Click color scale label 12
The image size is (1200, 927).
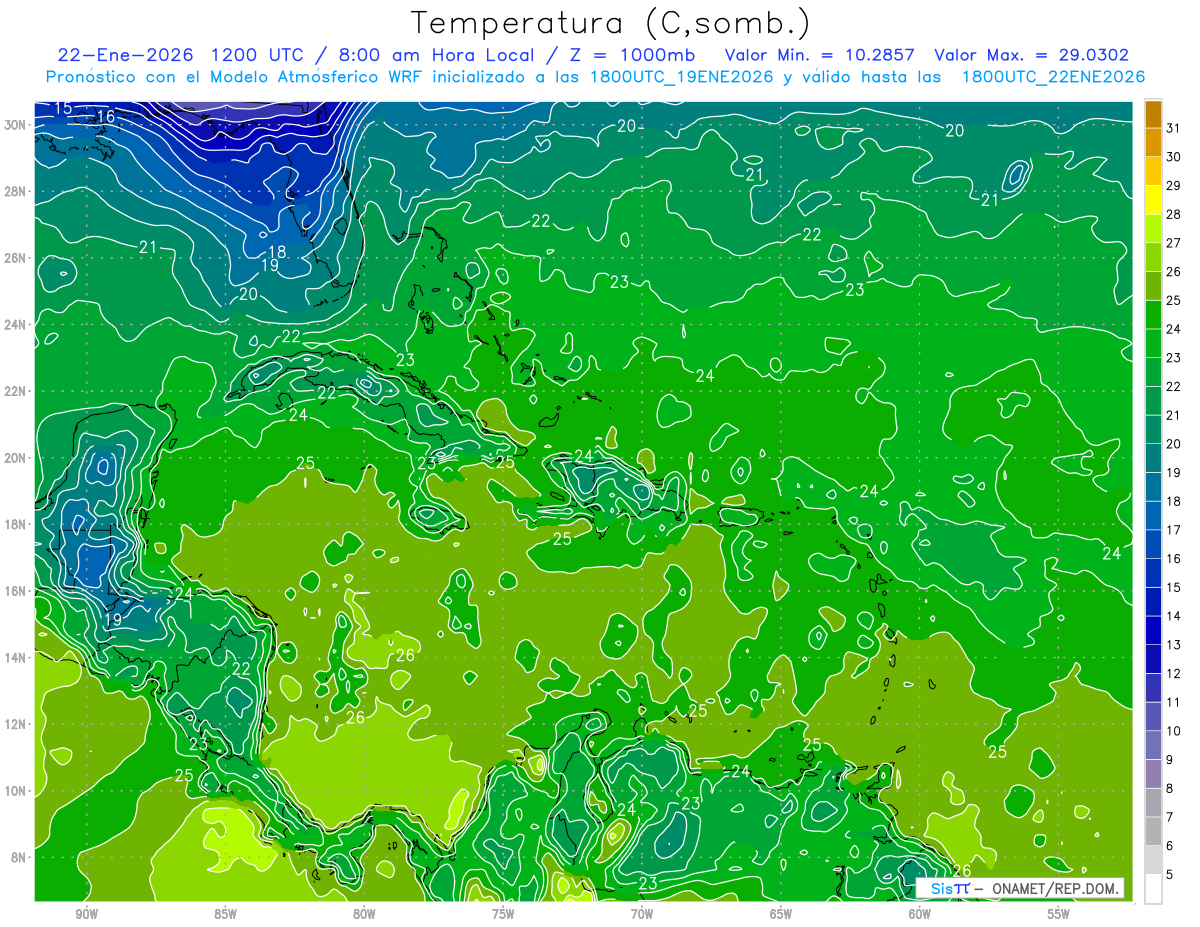[x=1174, y=674]
